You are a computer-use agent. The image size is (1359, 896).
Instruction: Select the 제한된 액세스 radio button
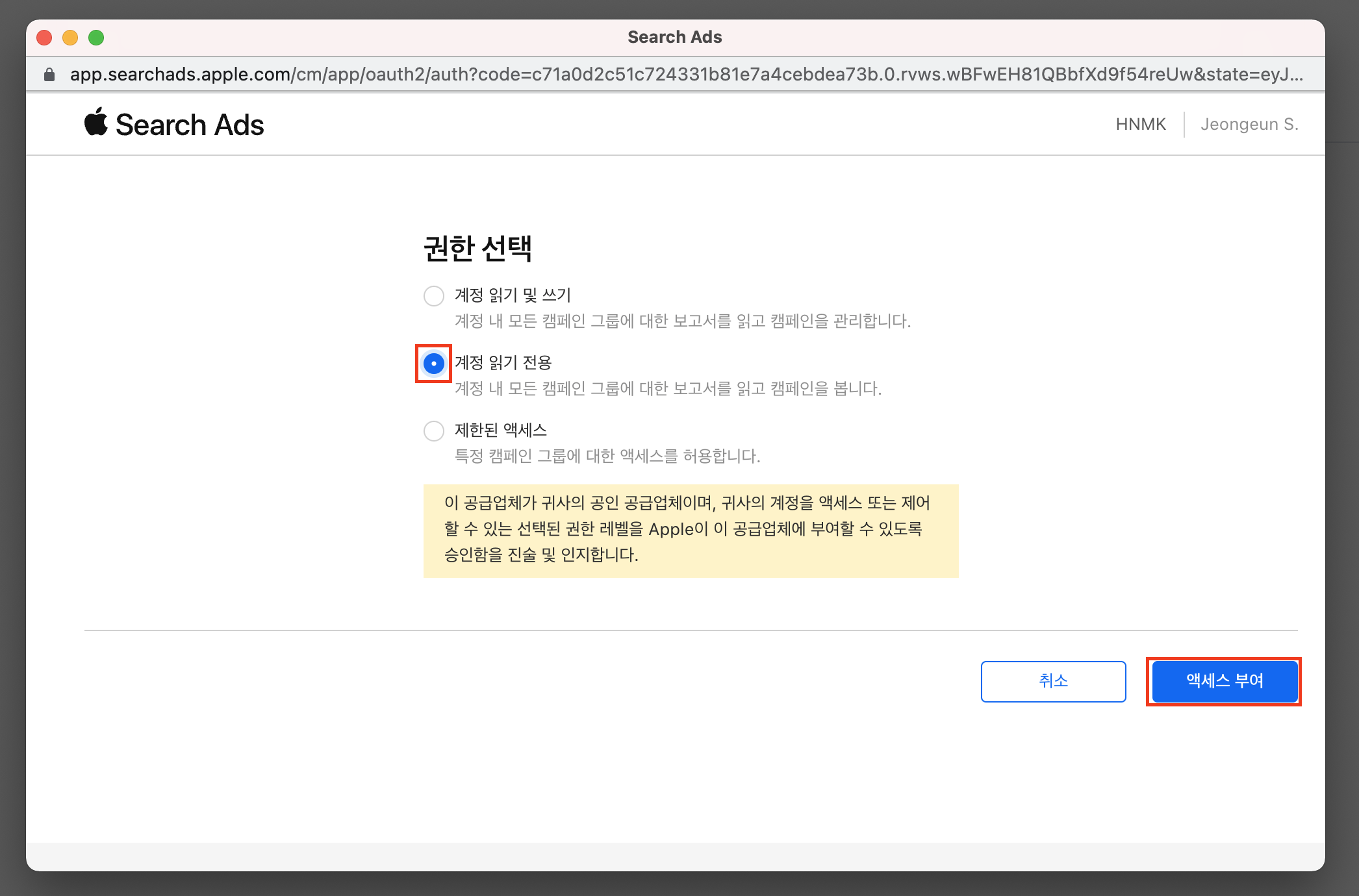click(x=434, y=431)
